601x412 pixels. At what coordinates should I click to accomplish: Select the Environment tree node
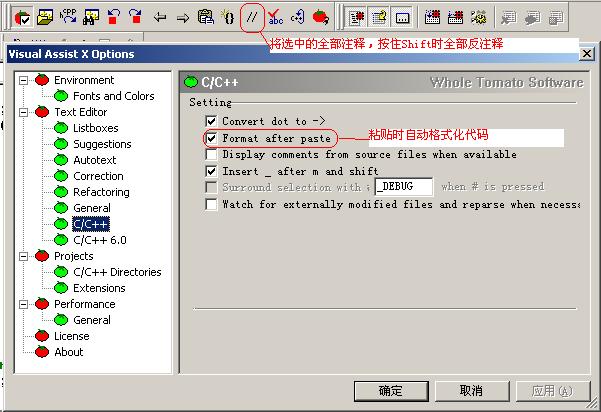(x=84, y=80)
